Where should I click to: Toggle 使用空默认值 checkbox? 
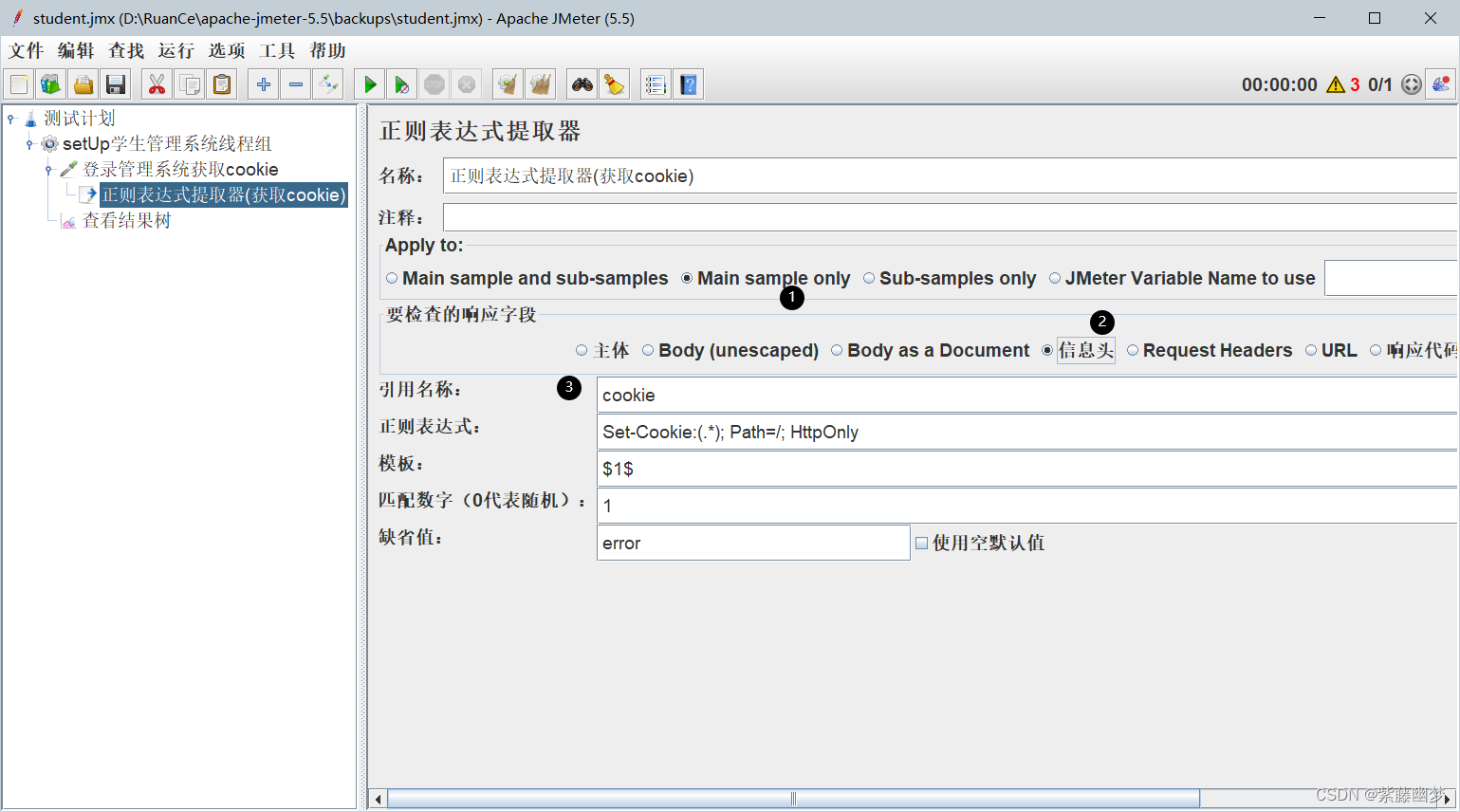pyautogui.click(x=921, y=543)
